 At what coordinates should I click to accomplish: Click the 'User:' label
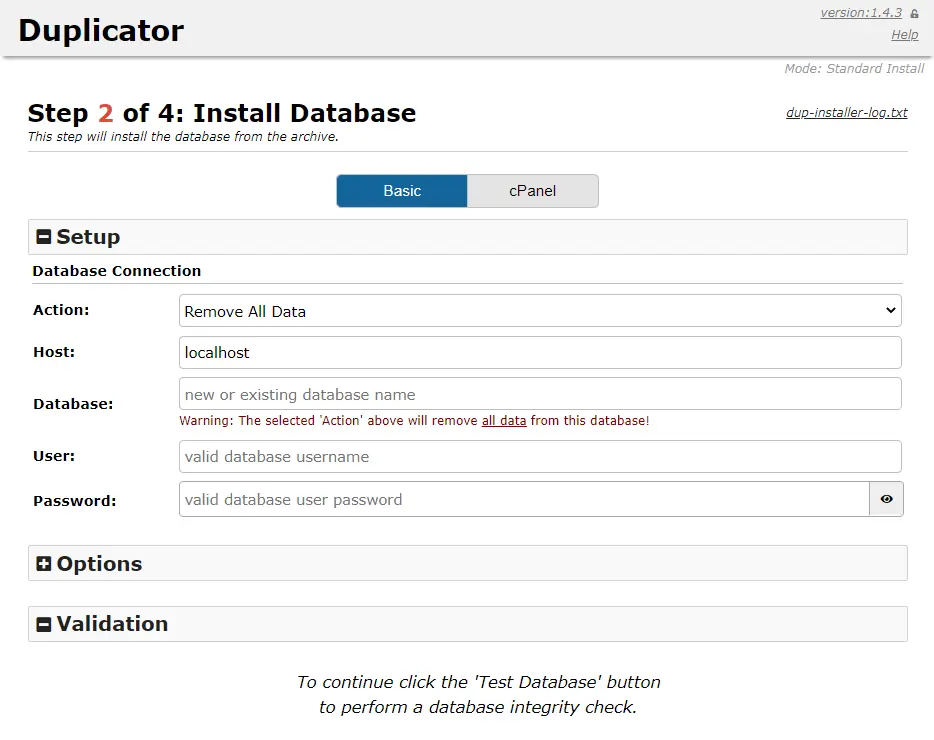(54, 456)
